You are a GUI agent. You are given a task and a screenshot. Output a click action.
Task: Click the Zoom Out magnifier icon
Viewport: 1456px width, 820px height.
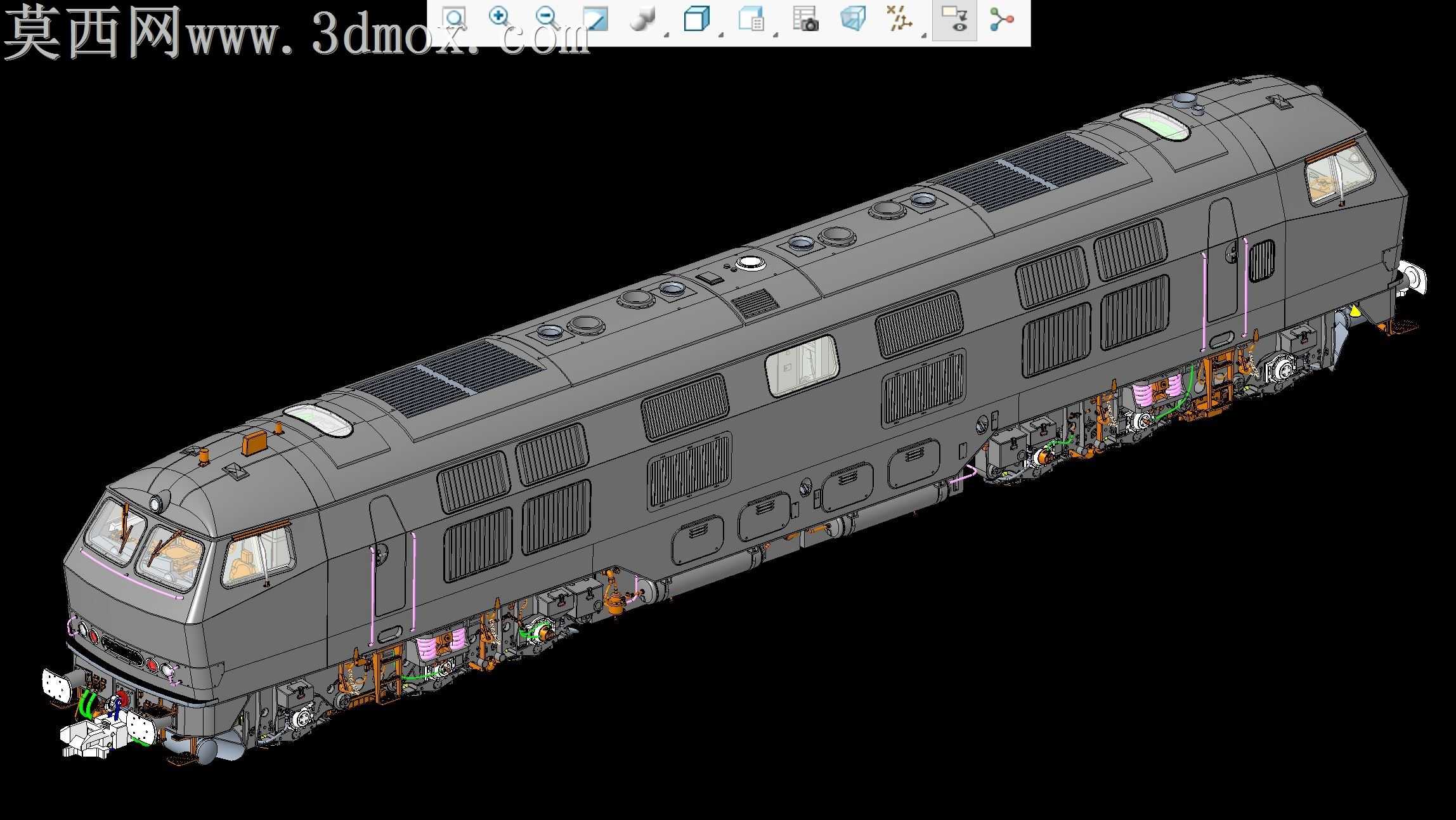click(x=547, y=19)
